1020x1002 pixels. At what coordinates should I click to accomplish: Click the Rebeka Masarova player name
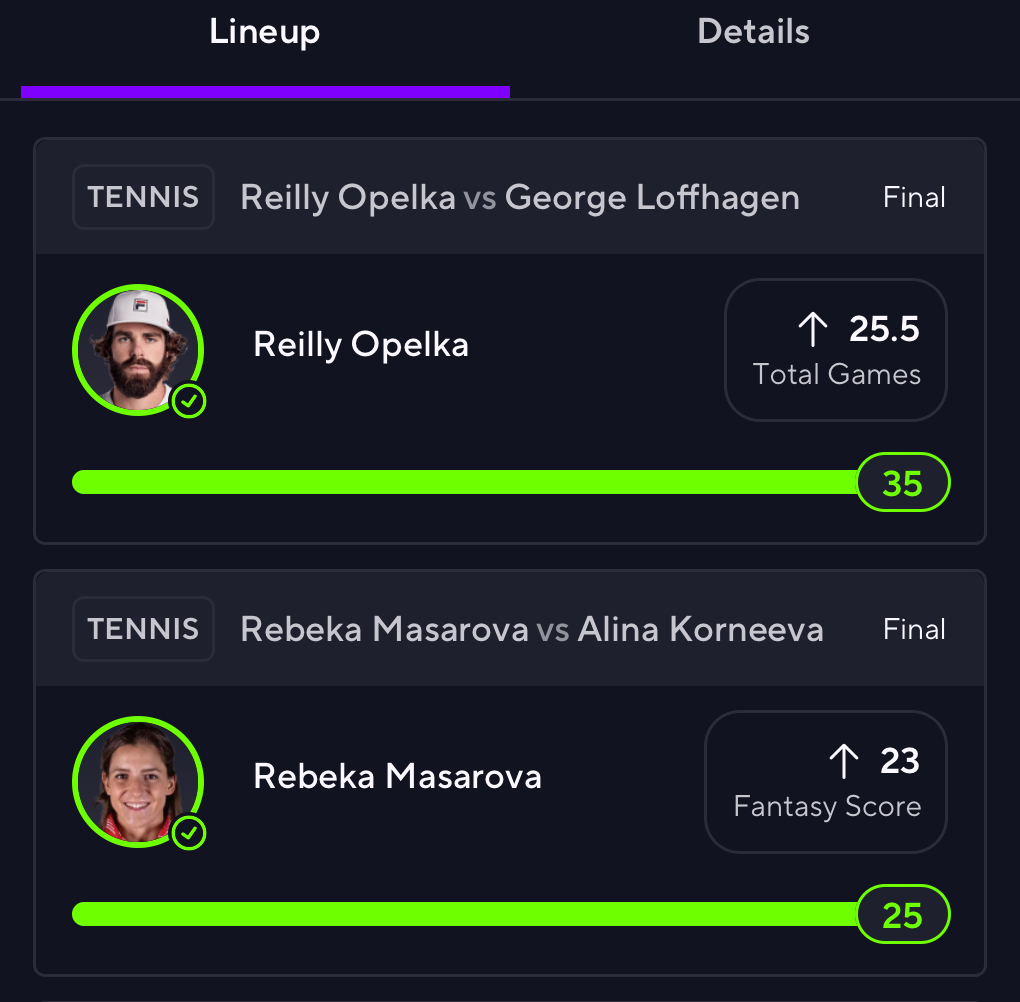pos(397,776)
